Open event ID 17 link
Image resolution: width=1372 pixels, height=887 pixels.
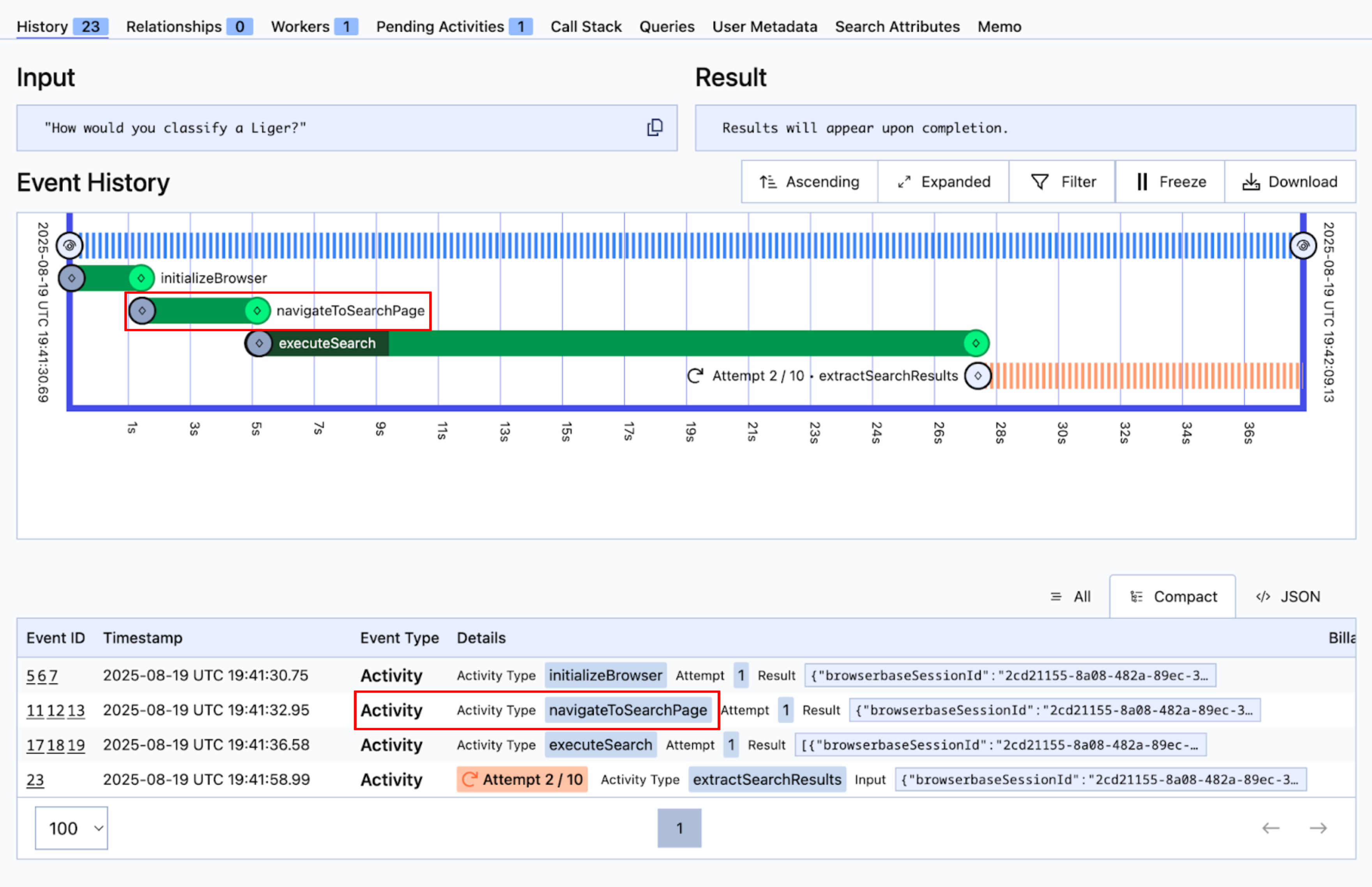[x=35, y=745]
